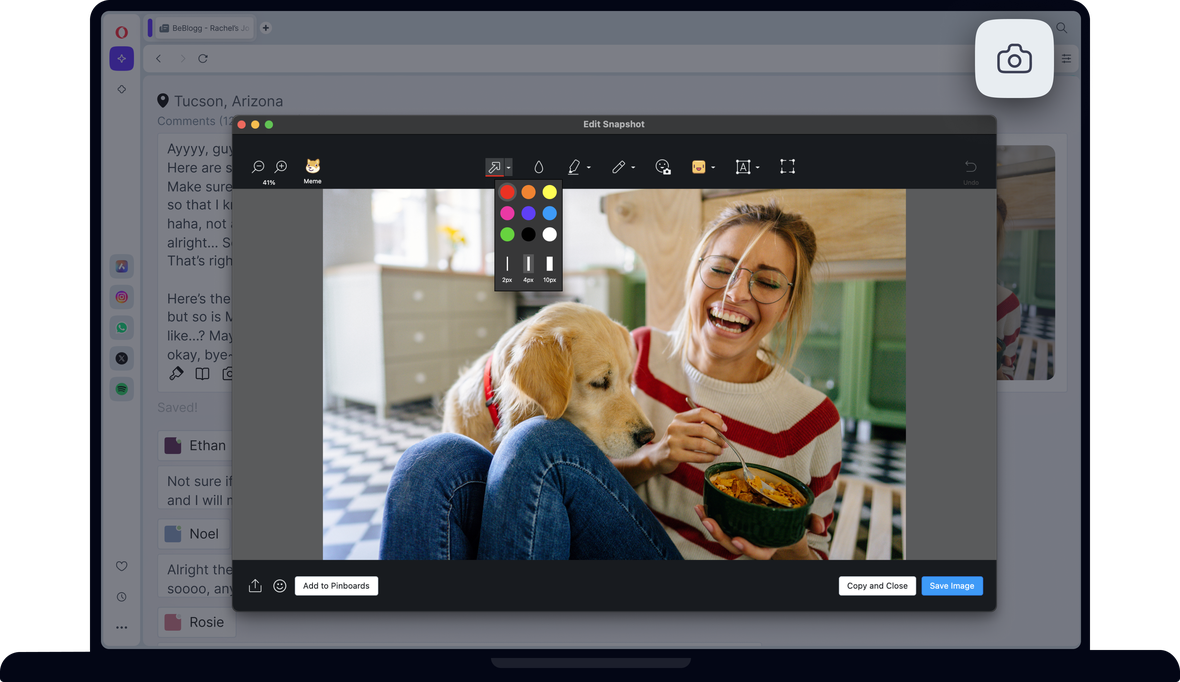Open the Bookmarks heart in sidebar
The width and height of the screenshot is (1180, 682).
click(x=121, y=566)
